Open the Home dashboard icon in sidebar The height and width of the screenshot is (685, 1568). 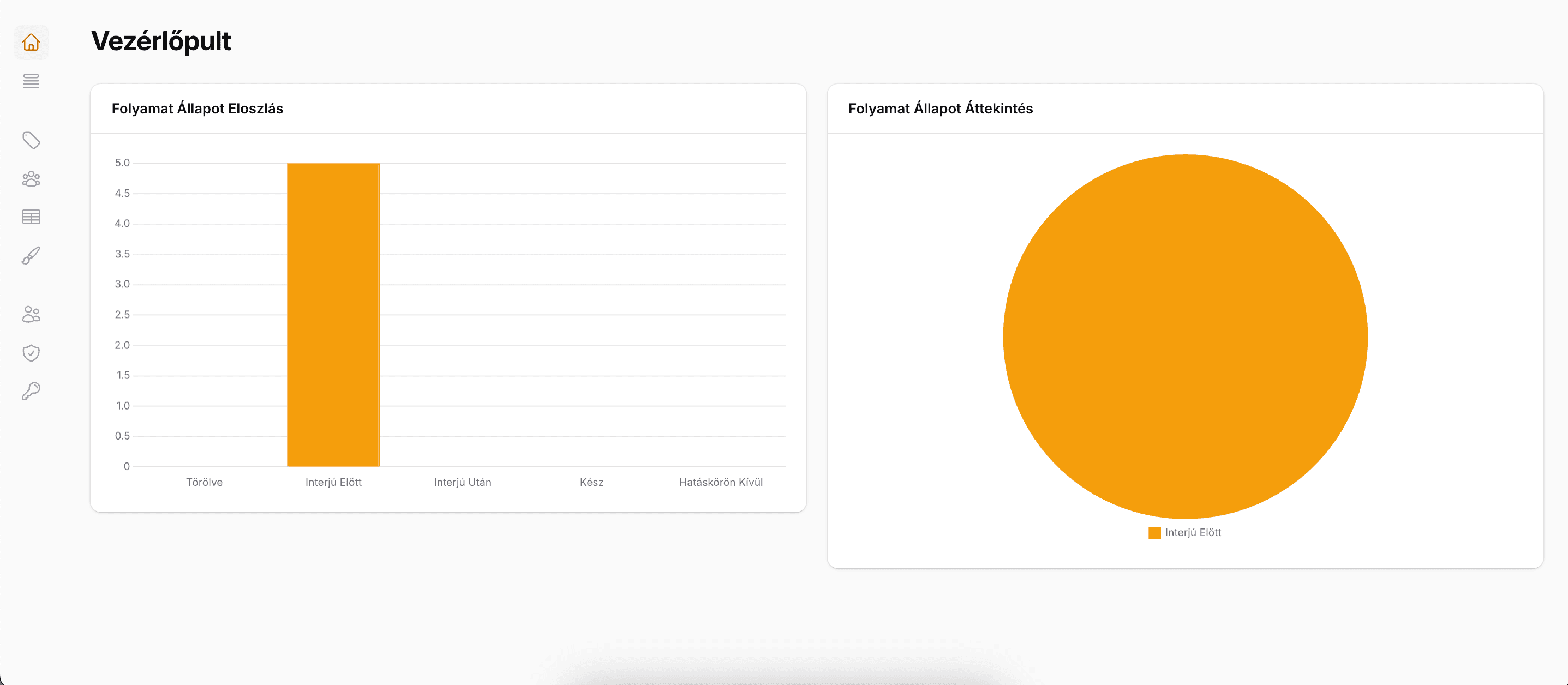pyautogui.click(x=31, y=43)
